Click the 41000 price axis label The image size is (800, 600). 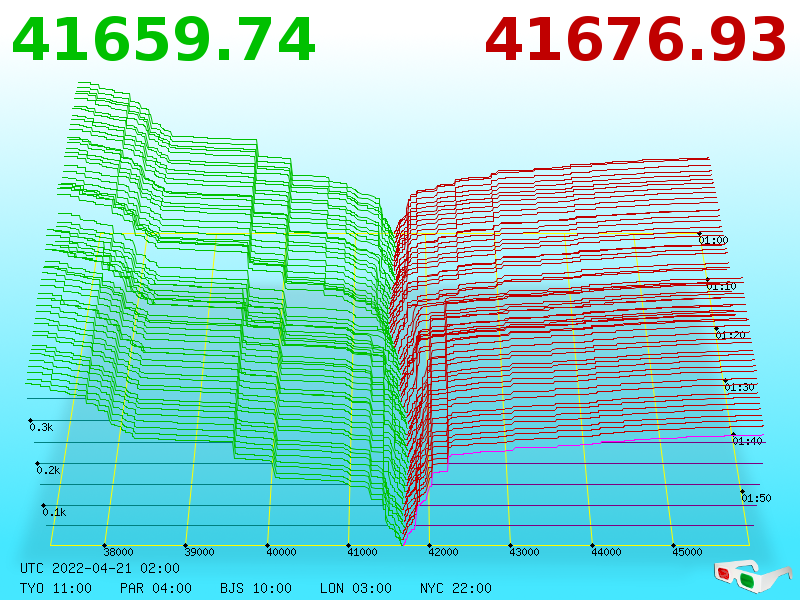[362, 552]
